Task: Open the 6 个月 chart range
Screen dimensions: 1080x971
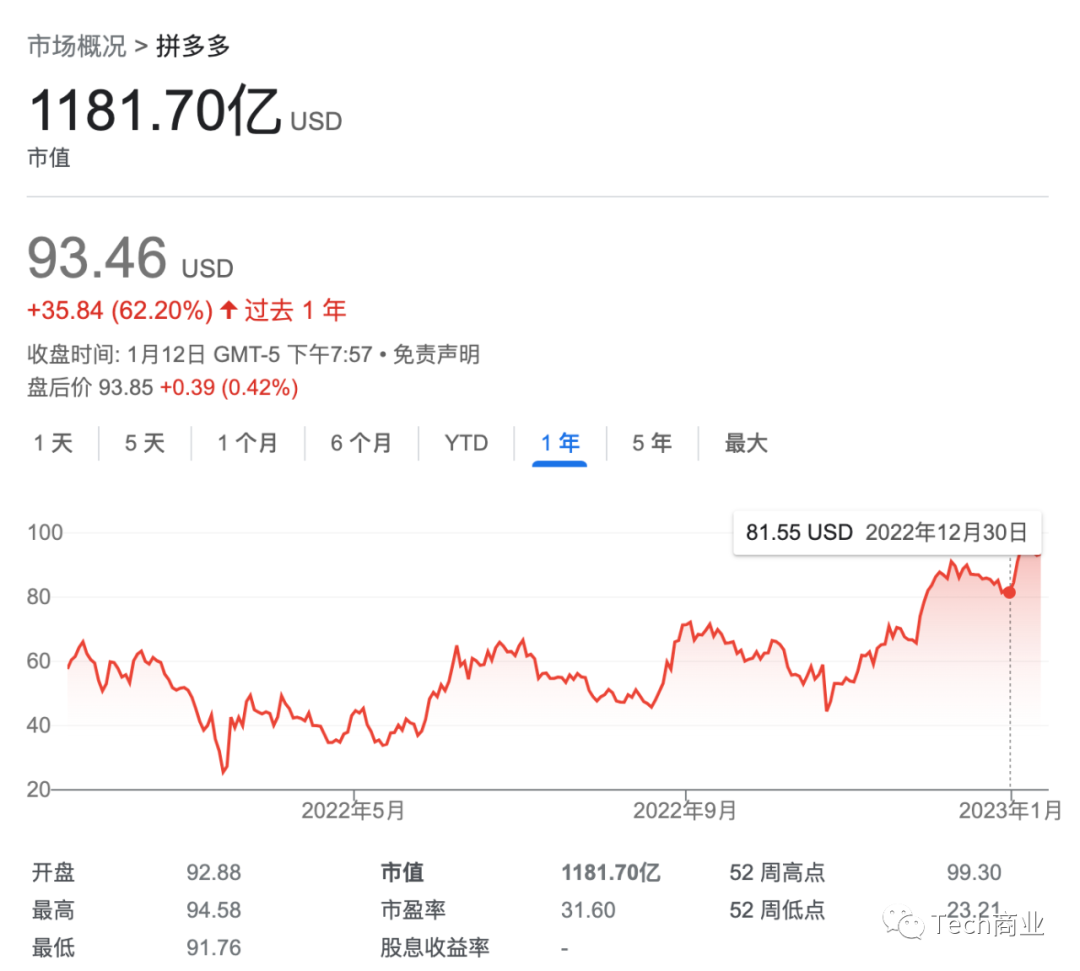Action: (x=361, y=443)
